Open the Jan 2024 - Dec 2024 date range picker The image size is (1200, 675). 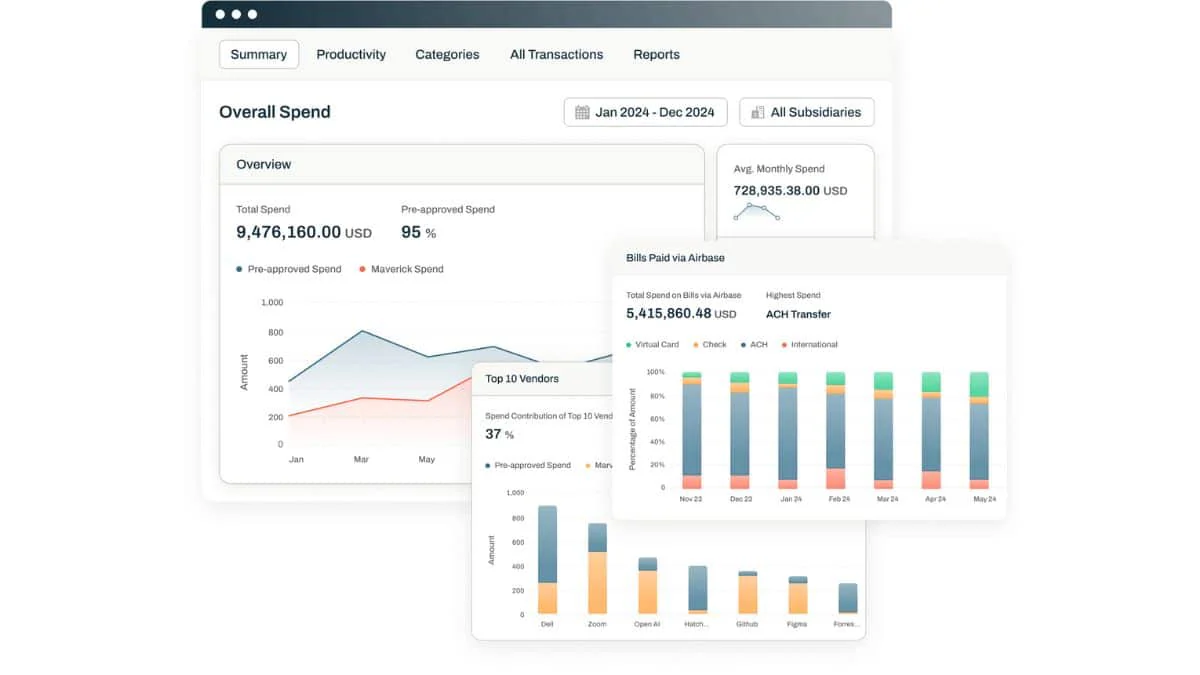[646, 112]
